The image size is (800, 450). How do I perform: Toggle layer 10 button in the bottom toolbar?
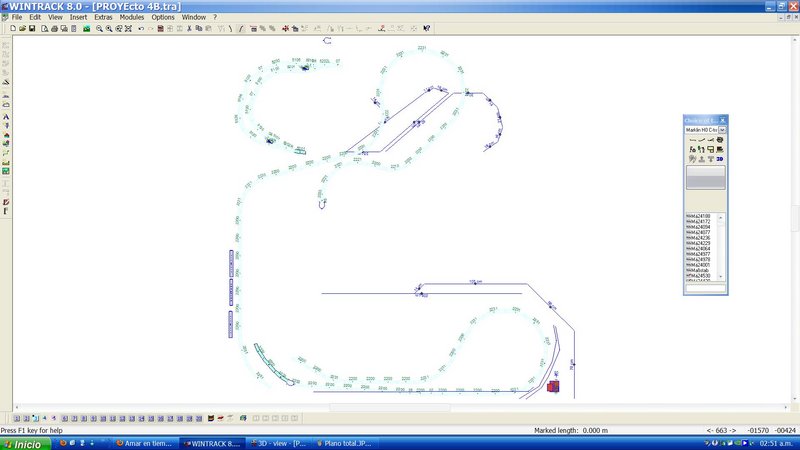[x=103, y=418]
